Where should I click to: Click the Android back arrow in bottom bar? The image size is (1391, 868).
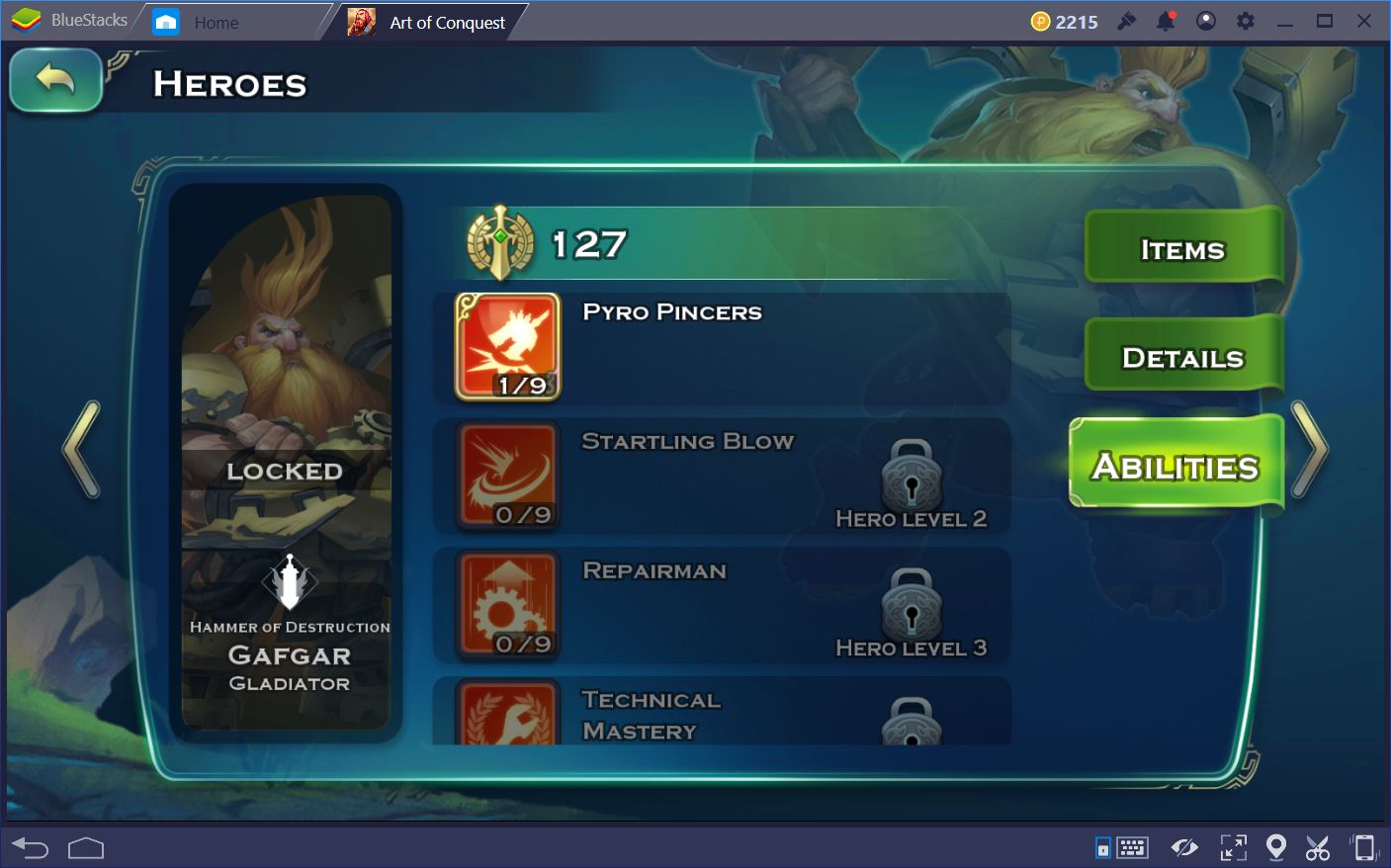(30, 847)
